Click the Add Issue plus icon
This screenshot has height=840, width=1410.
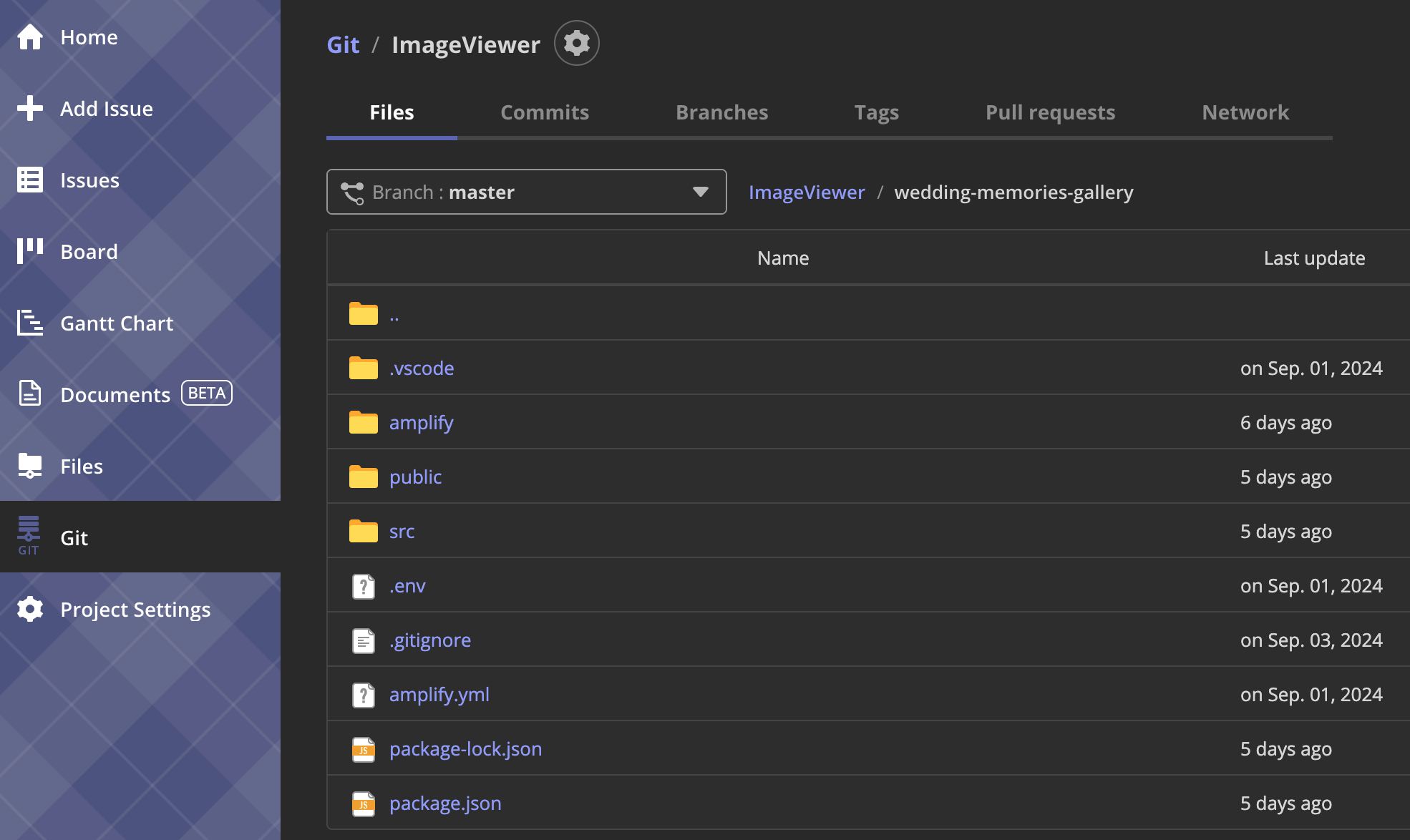click(x=30, y=108)
